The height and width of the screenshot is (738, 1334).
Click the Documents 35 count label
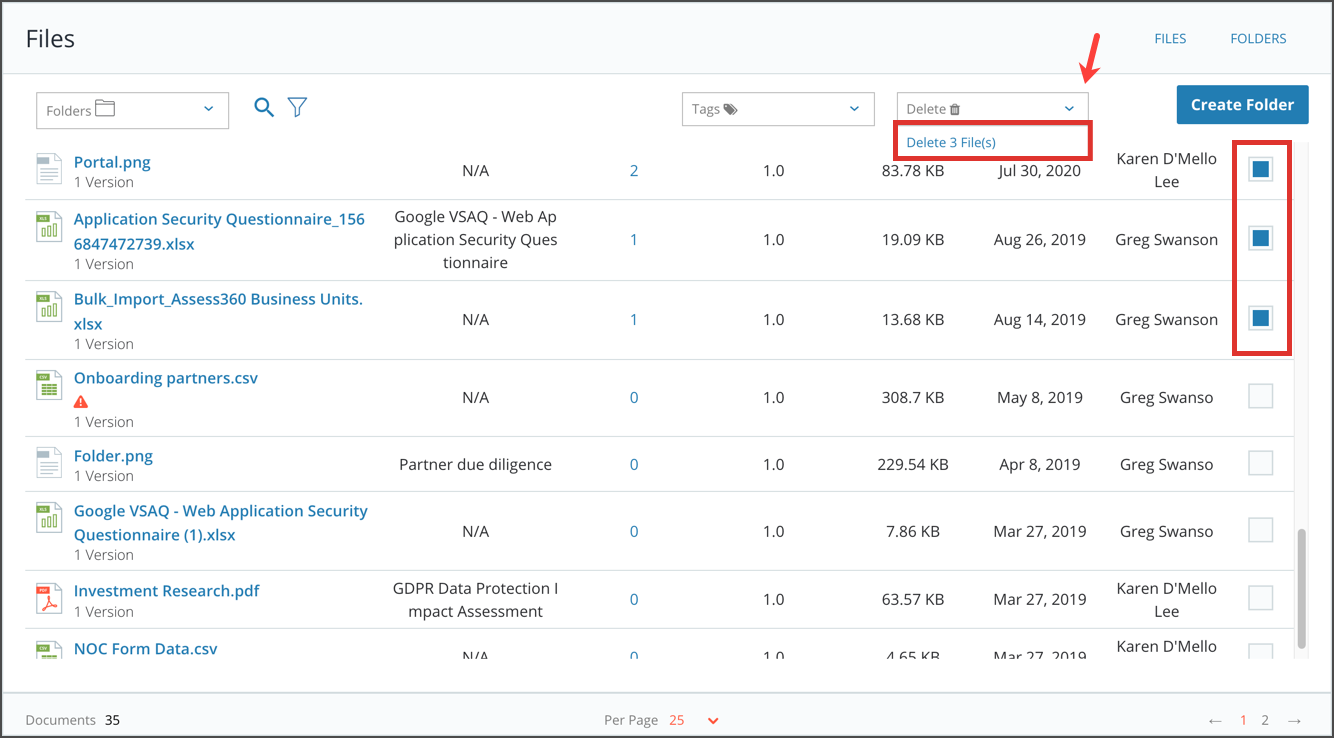[x=73, y=720]
